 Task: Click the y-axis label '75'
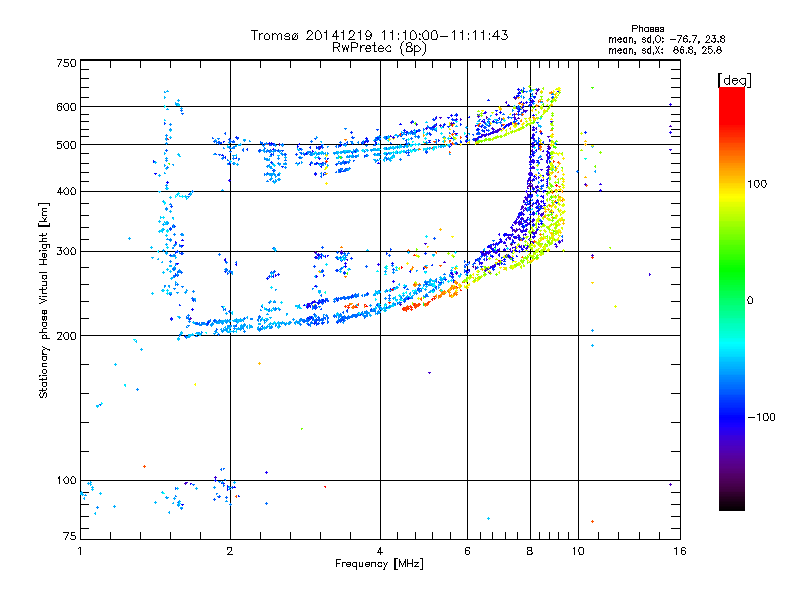[x=70, y=536]
